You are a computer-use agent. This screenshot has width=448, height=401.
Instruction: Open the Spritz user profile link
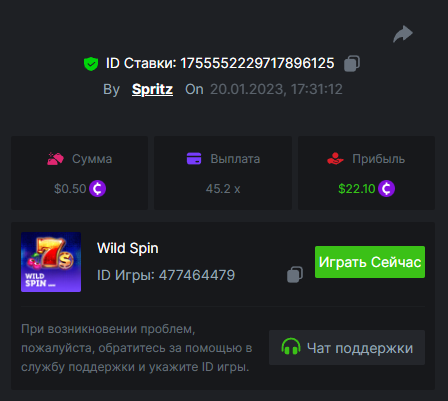click(x=152, y=89)
